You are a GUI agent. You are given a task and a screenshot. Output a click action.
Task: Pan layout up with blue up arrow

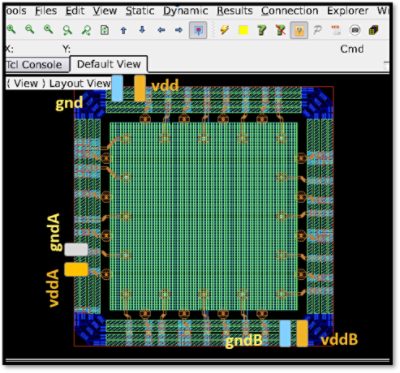click(x=124, y=30)
